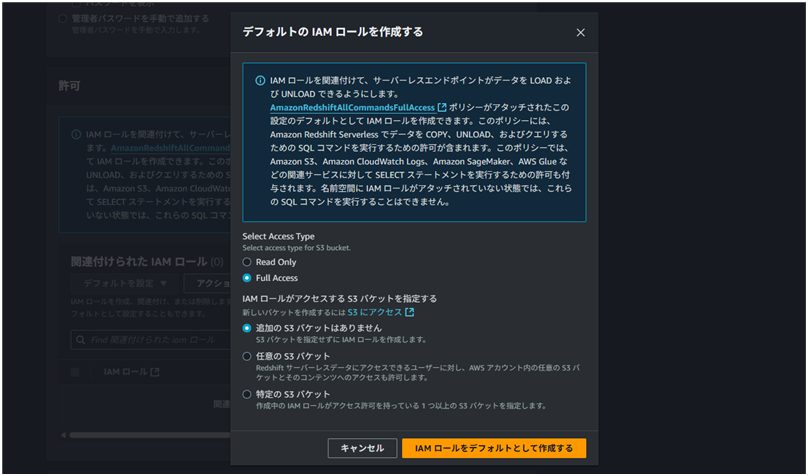Select 管理者パスワードを手動で追加する in background page
The height and width of the screenshot is (476, 808).
pyautogui.click(x=63, y=19)
